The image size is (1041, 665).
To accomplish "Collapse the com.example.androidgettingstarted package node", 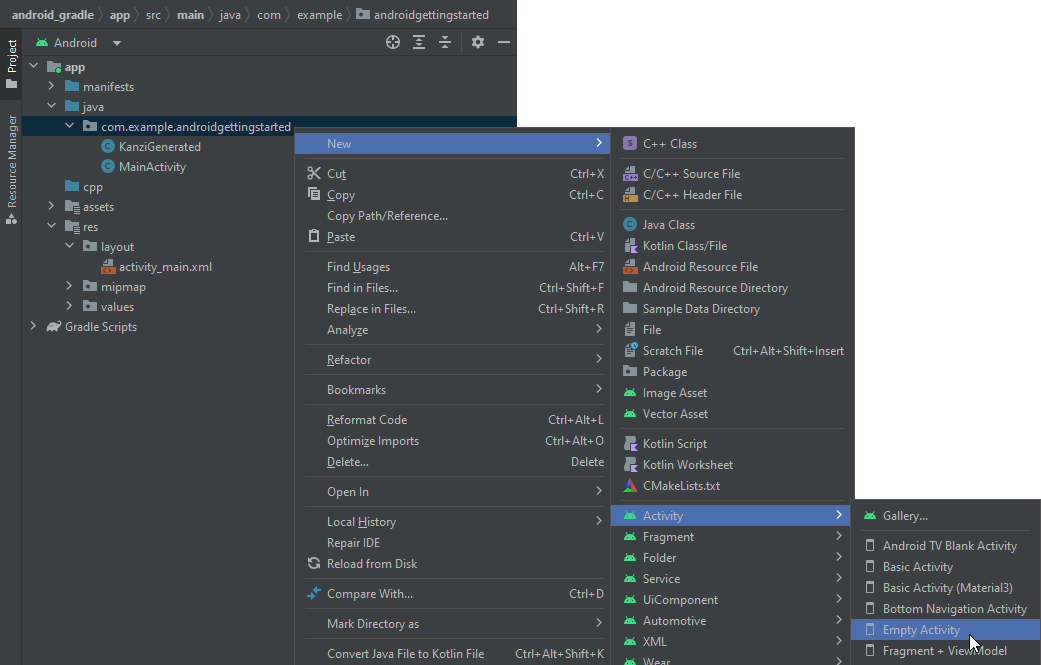I will click(x=68, y=126).
